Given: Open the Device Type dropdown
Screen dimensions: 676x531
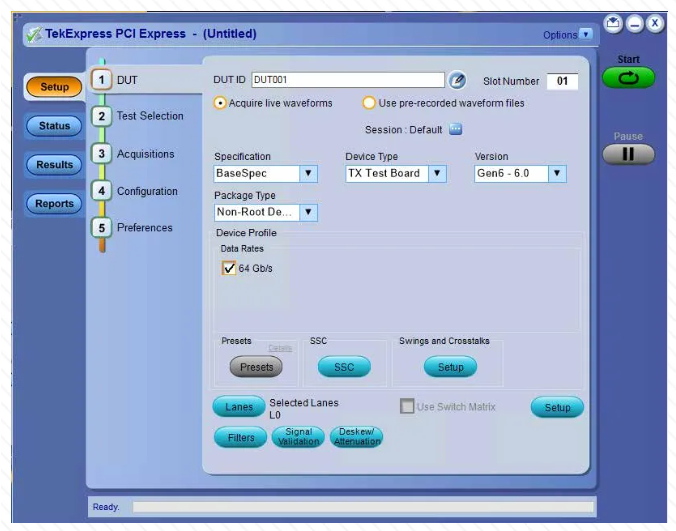Looking at the screenshot, I should pos(437,173).
